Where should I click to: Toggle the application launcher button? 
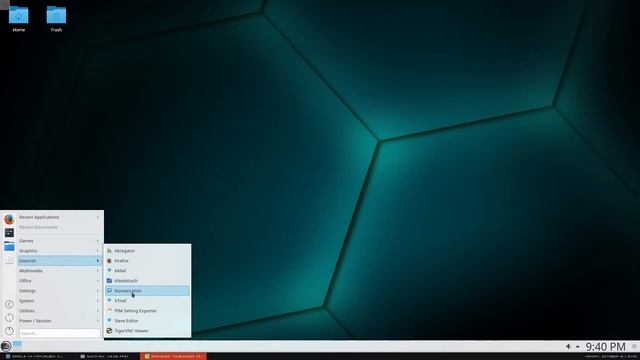coord(6,346)
